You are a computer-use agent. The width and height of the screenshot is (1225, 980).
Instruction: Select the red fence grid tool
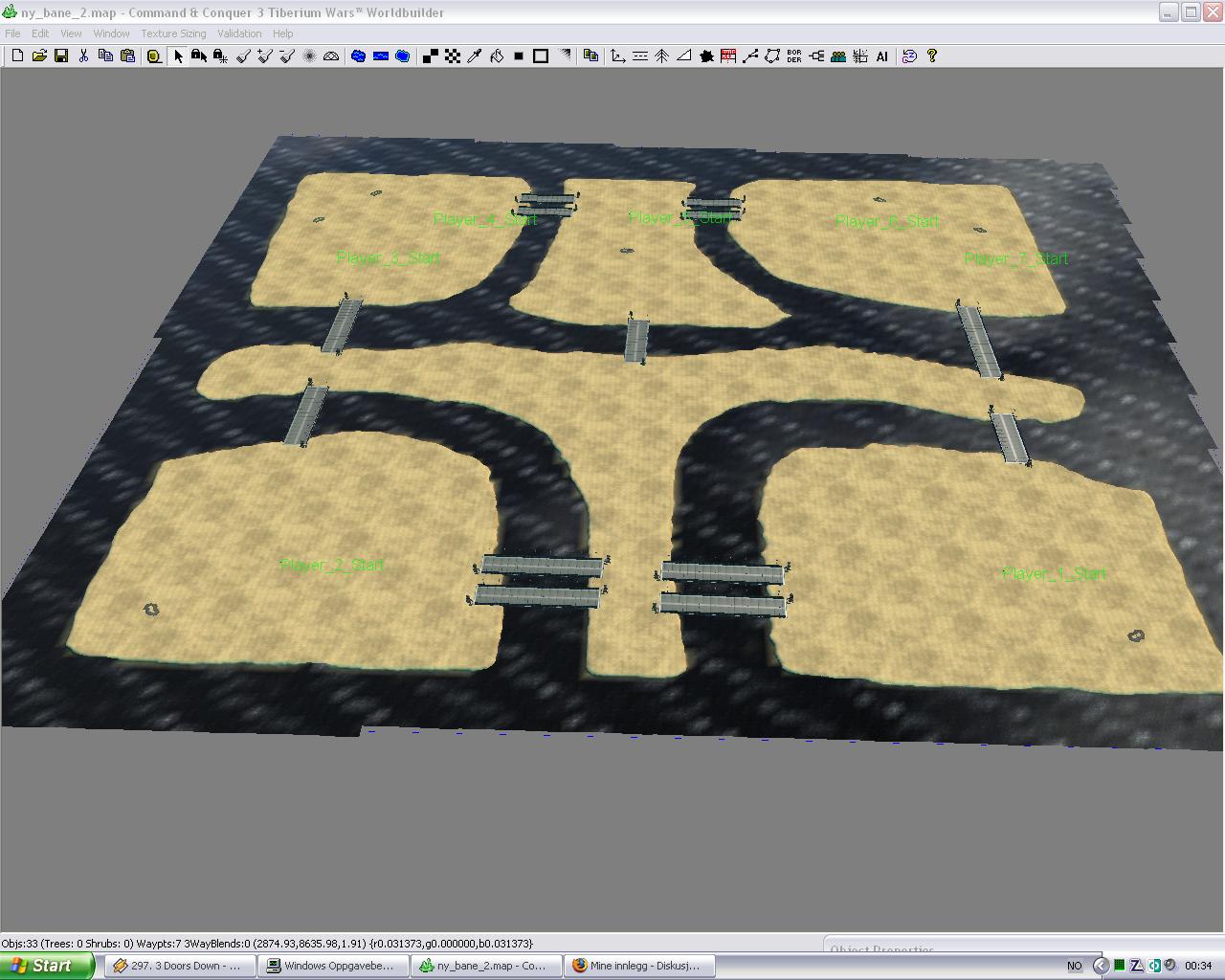(728, 56)
